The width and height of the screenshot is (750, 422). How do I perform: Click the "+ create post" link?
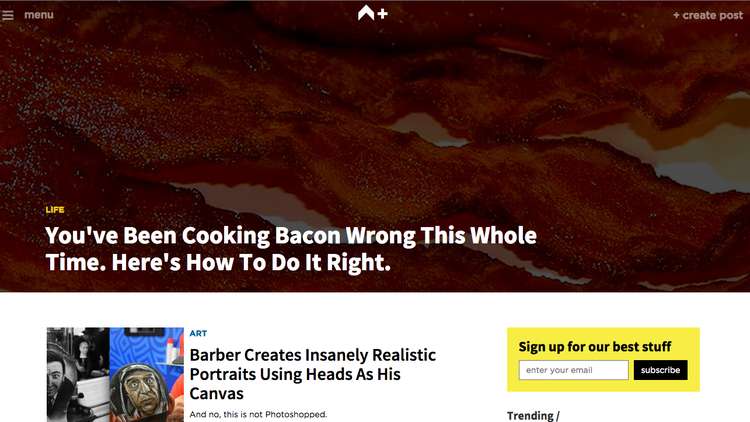(x=708, y=15)
